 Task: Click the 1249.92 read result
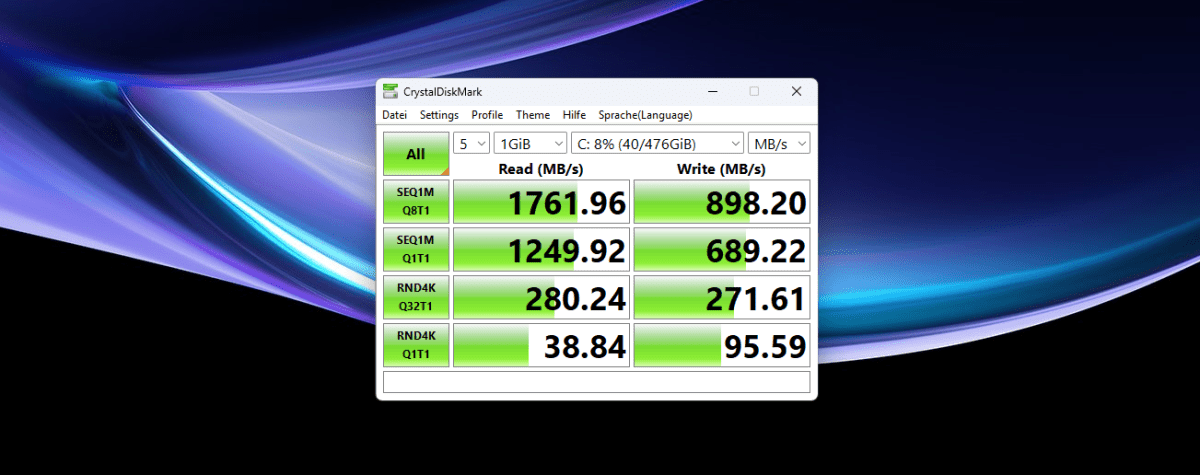click(x=541, y=249)
